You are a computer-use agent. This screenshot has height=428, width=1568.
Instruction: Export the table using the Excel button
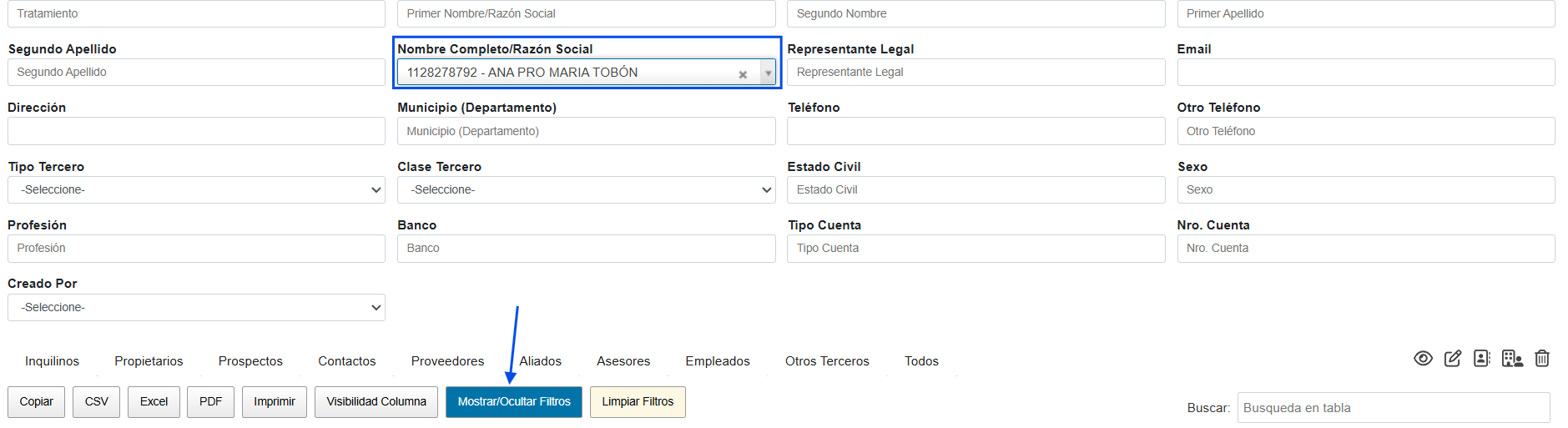(x=154, y=402)
